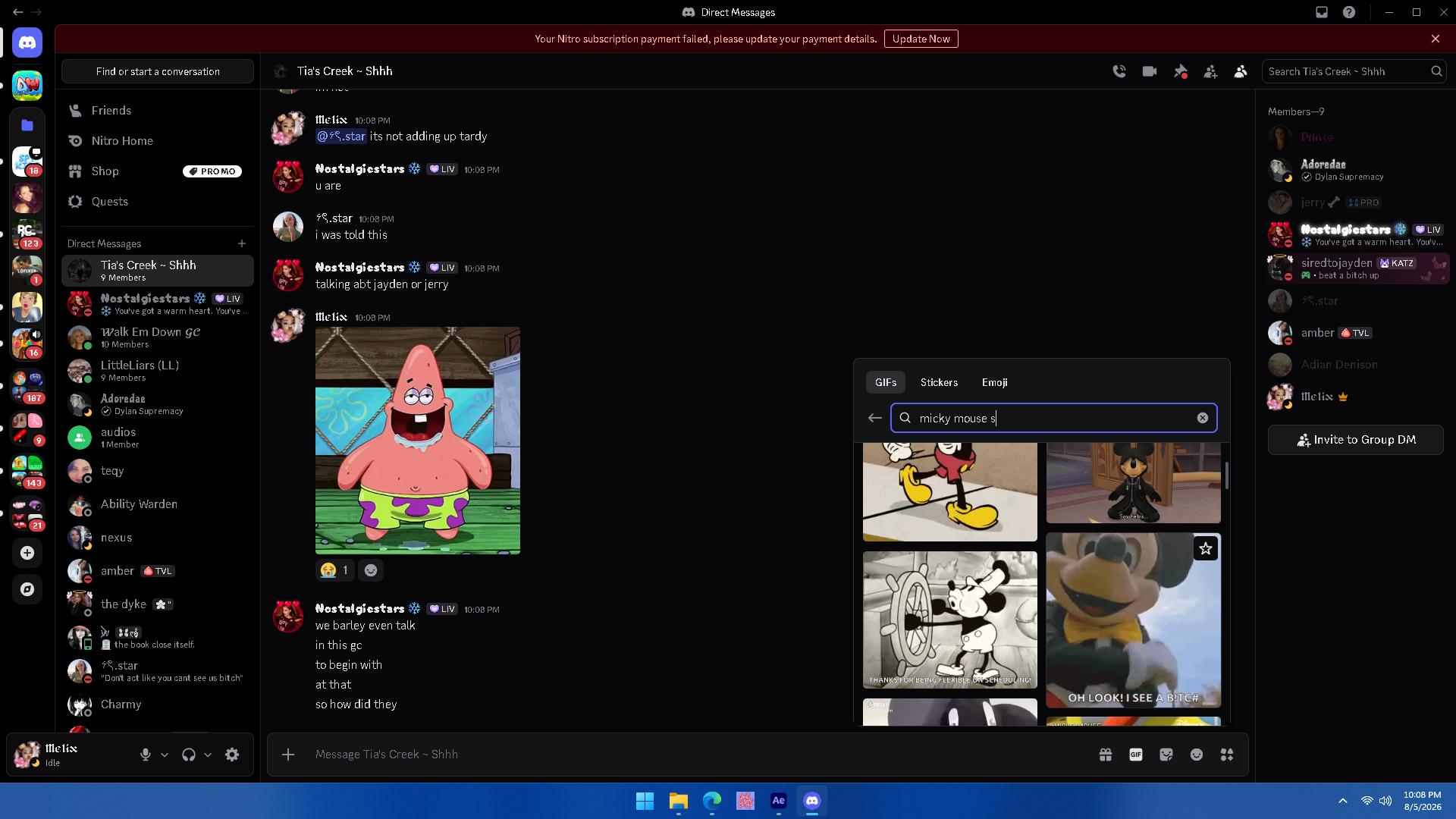Image resolution: width=1456 pixels, height=819 pixels.
Task: Hide the member list icon
Action: coord(1241,71)
